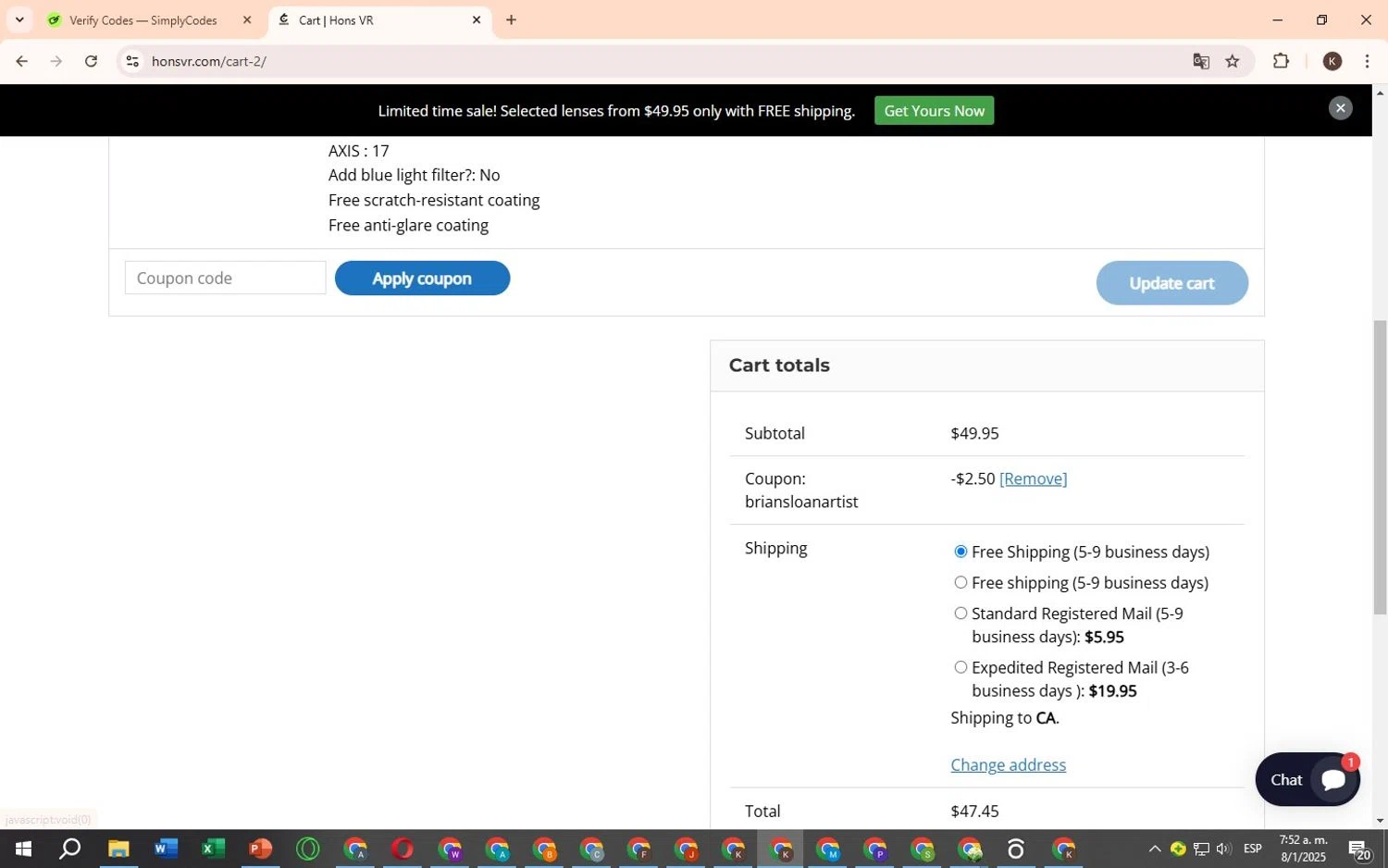Image resolution: width=1388 pixels, height=868 pixels.
Task: Open Windows taskbar search
Action: (70, 849)
